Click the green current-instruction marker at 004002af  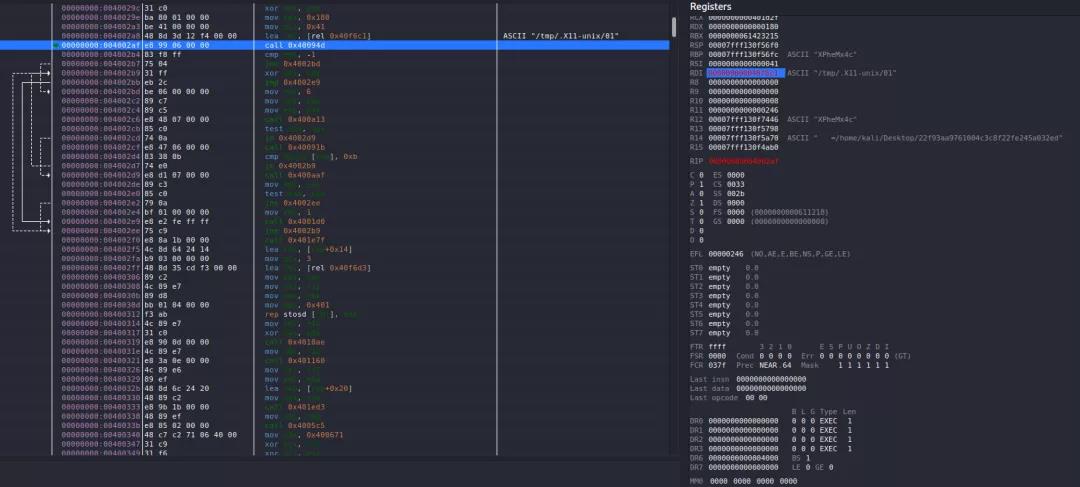pos(54,46)
